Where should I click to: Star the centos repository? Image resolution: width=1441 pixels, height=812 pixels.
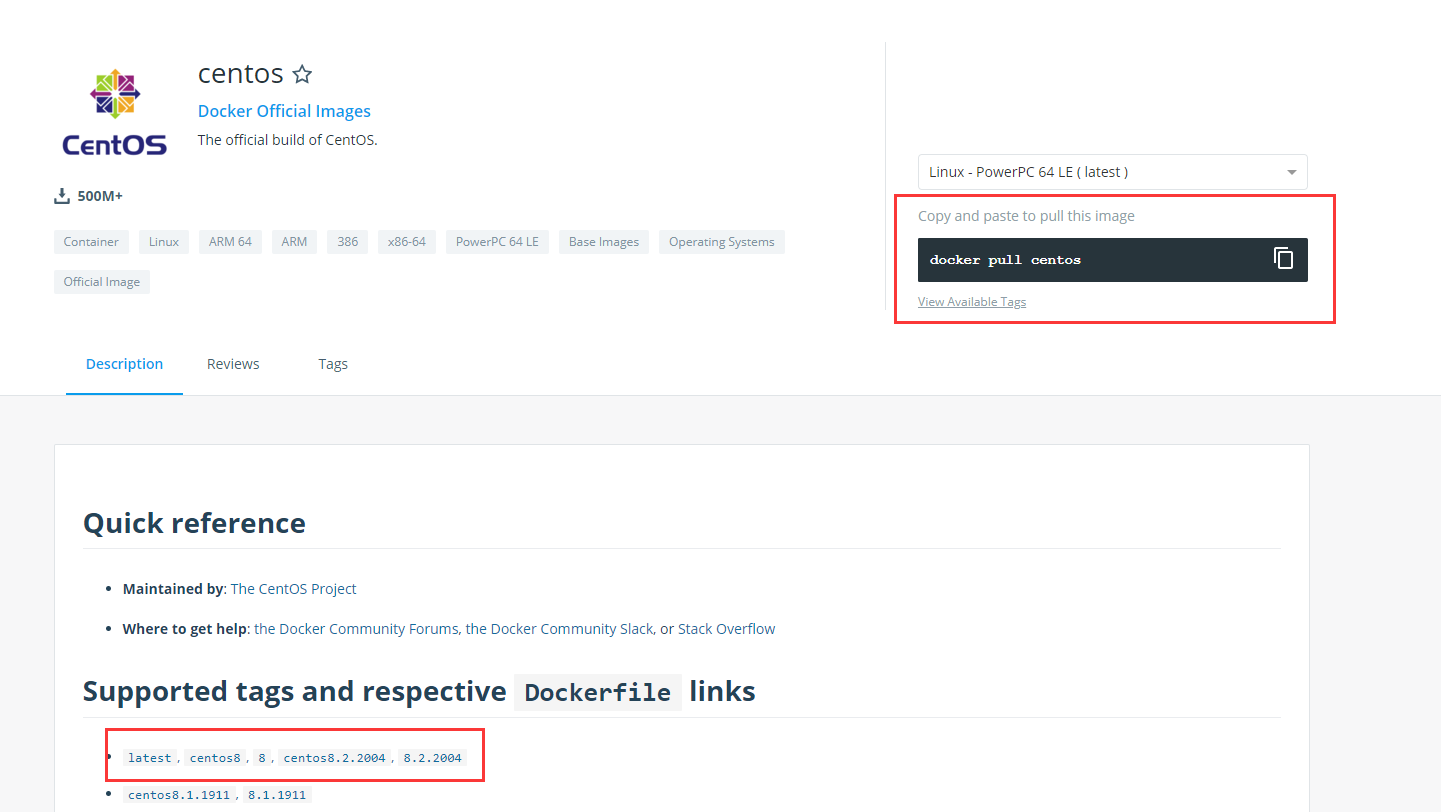302,74
